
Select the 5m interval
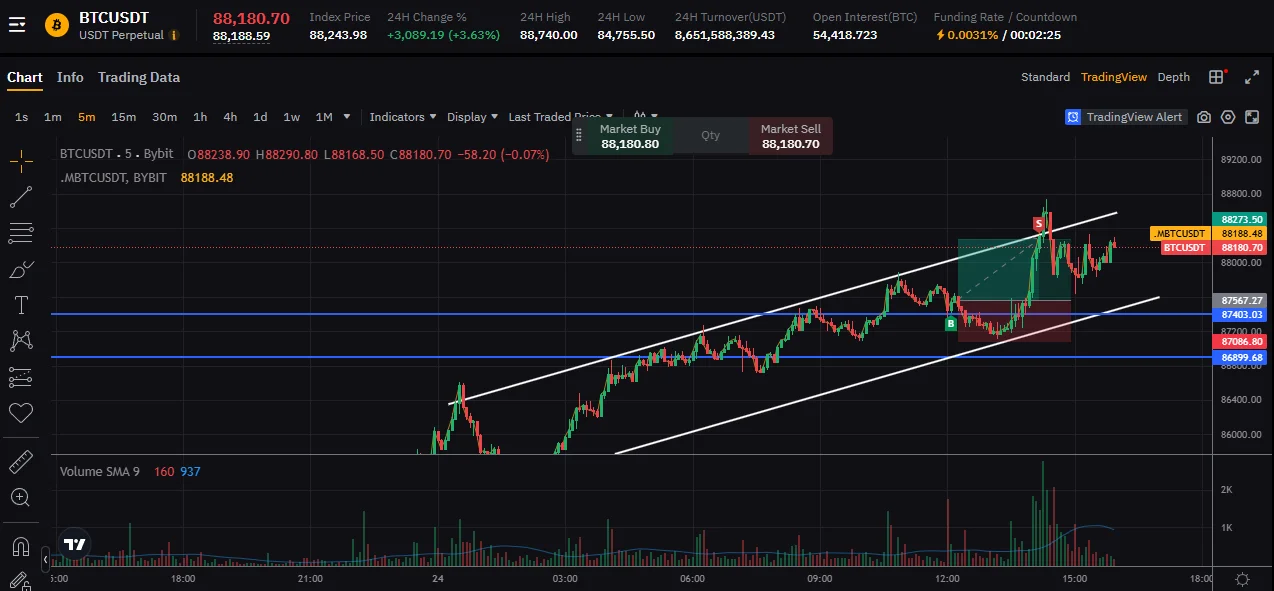click(x=87, y=117)
